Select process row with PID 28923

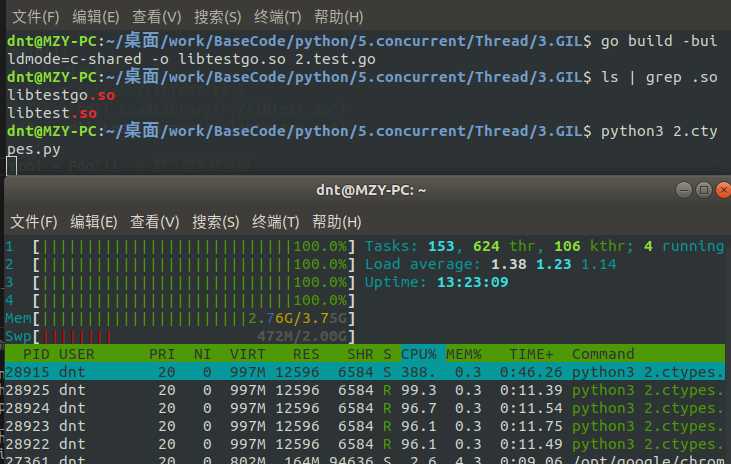365,426
